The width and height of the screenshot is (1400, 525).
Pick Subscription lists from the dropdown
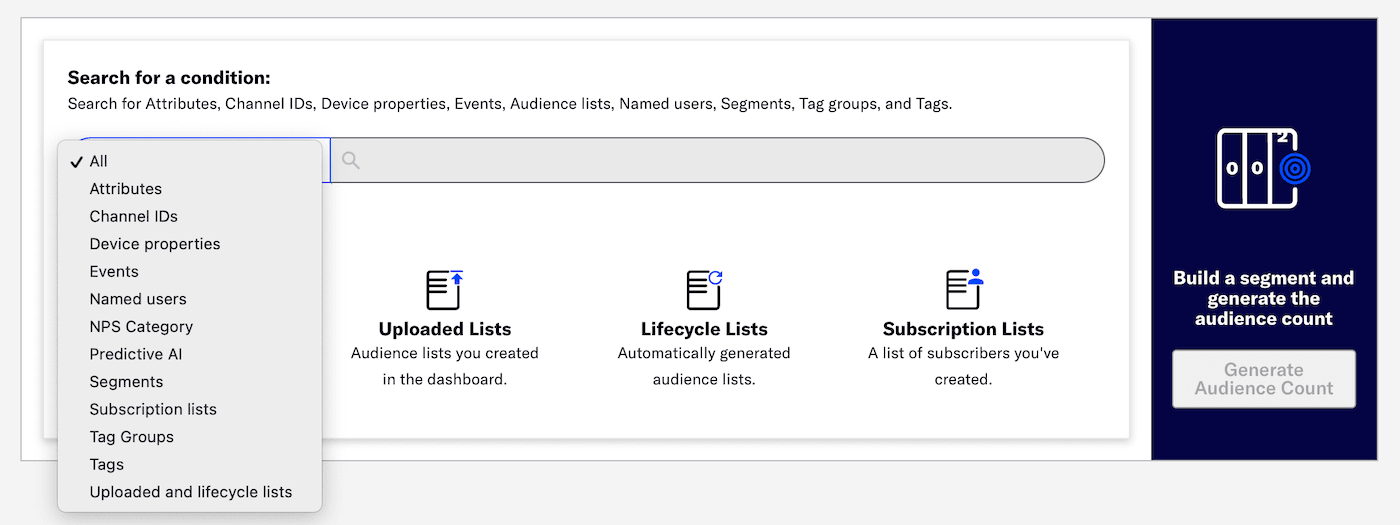153,409
